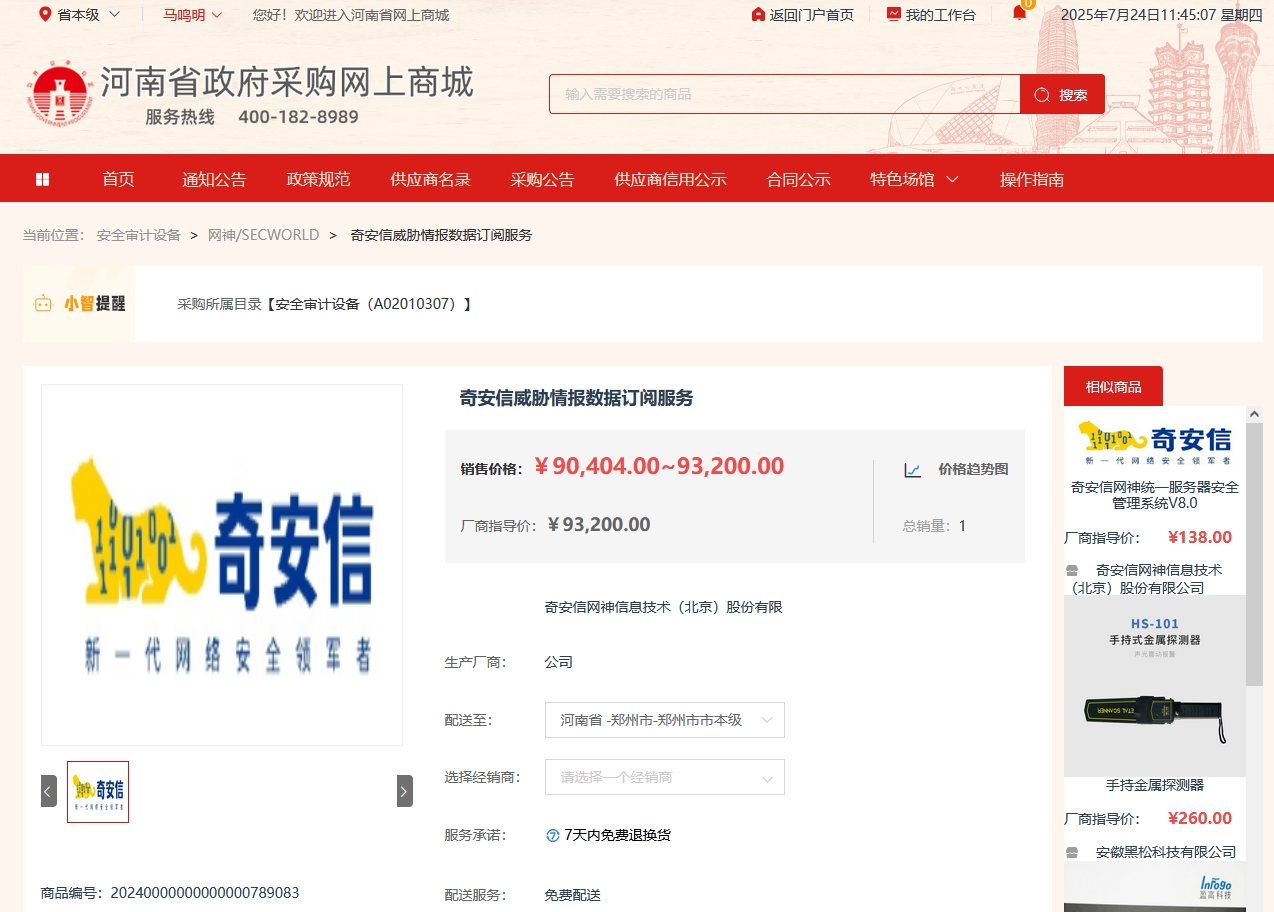Open 奇安信网神统一服务器安全管理系统V8.0 similar product

tap(1155, 495)
